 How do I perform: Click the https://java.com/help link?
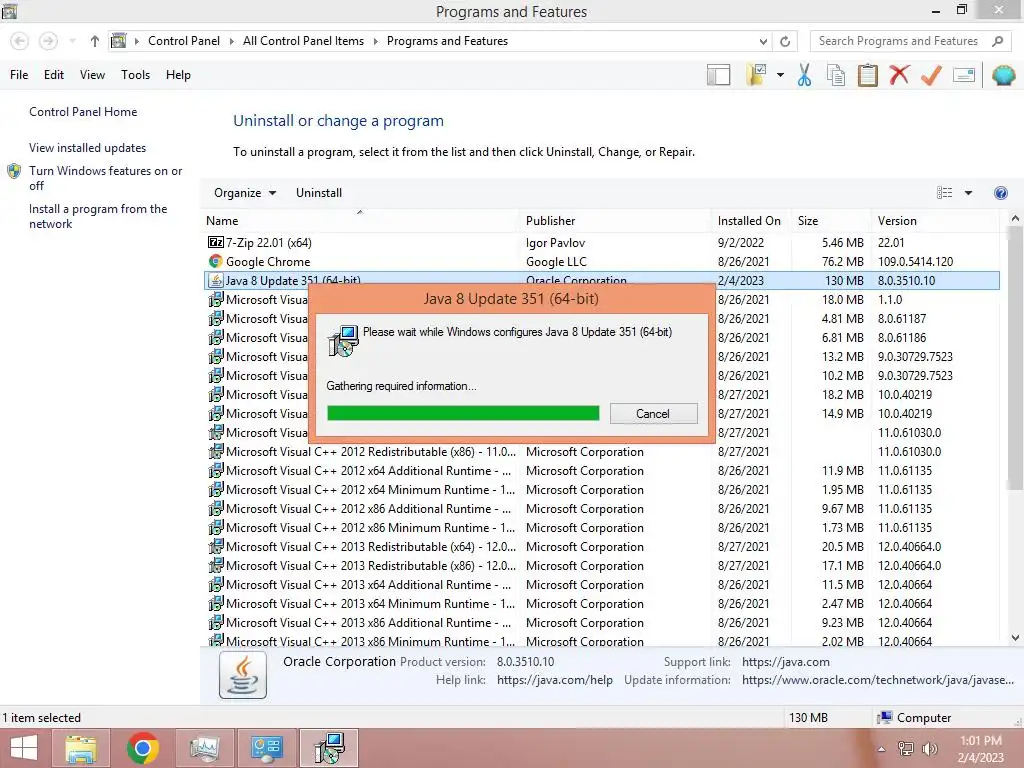coord(554,680)
